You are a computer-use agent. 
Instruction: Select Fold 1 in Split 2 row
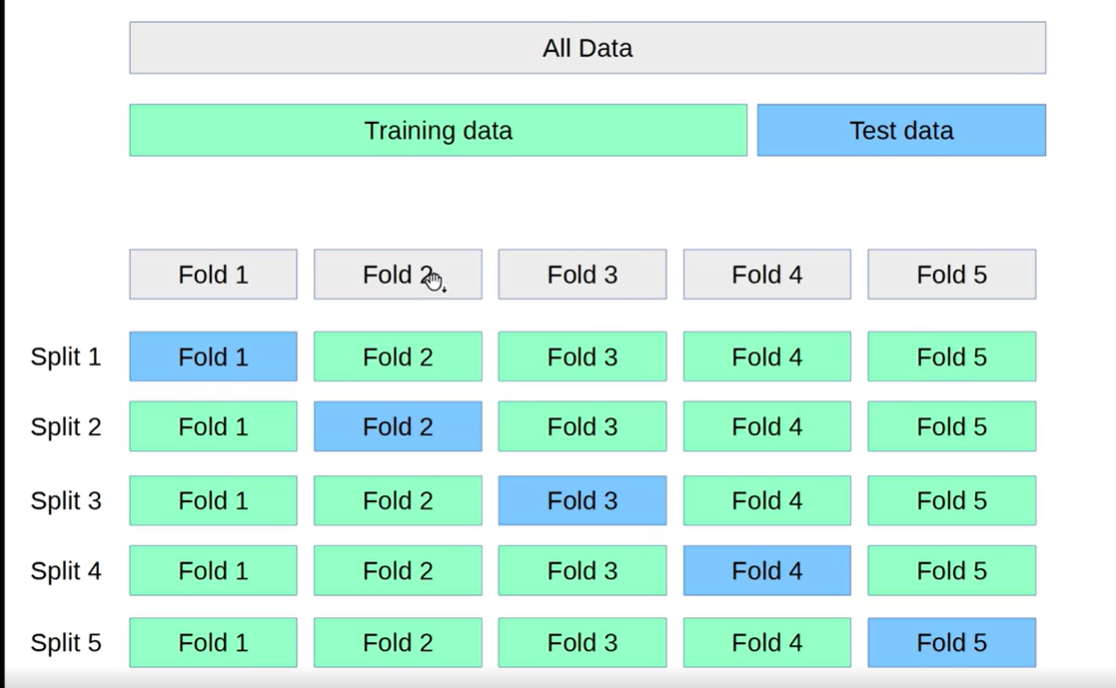(x=214, y=426)
